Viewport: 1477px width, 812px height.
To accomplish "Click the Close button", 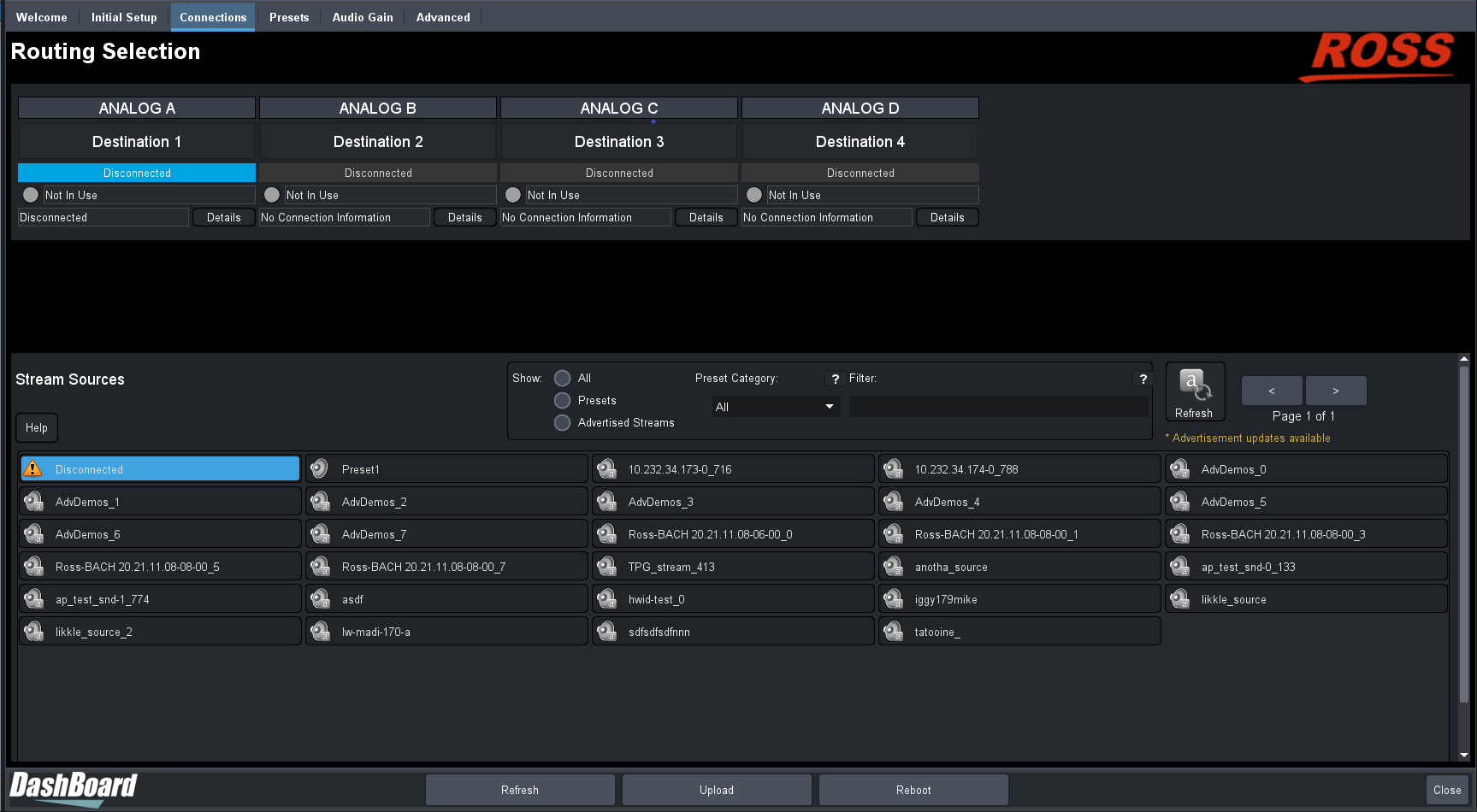I will pyautogui.click(x=1447, y=790).
